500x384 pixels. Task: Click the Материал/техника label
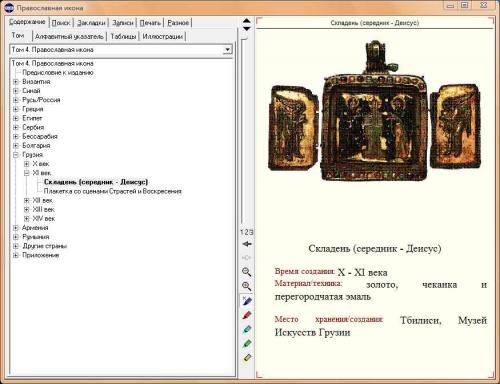308,283
